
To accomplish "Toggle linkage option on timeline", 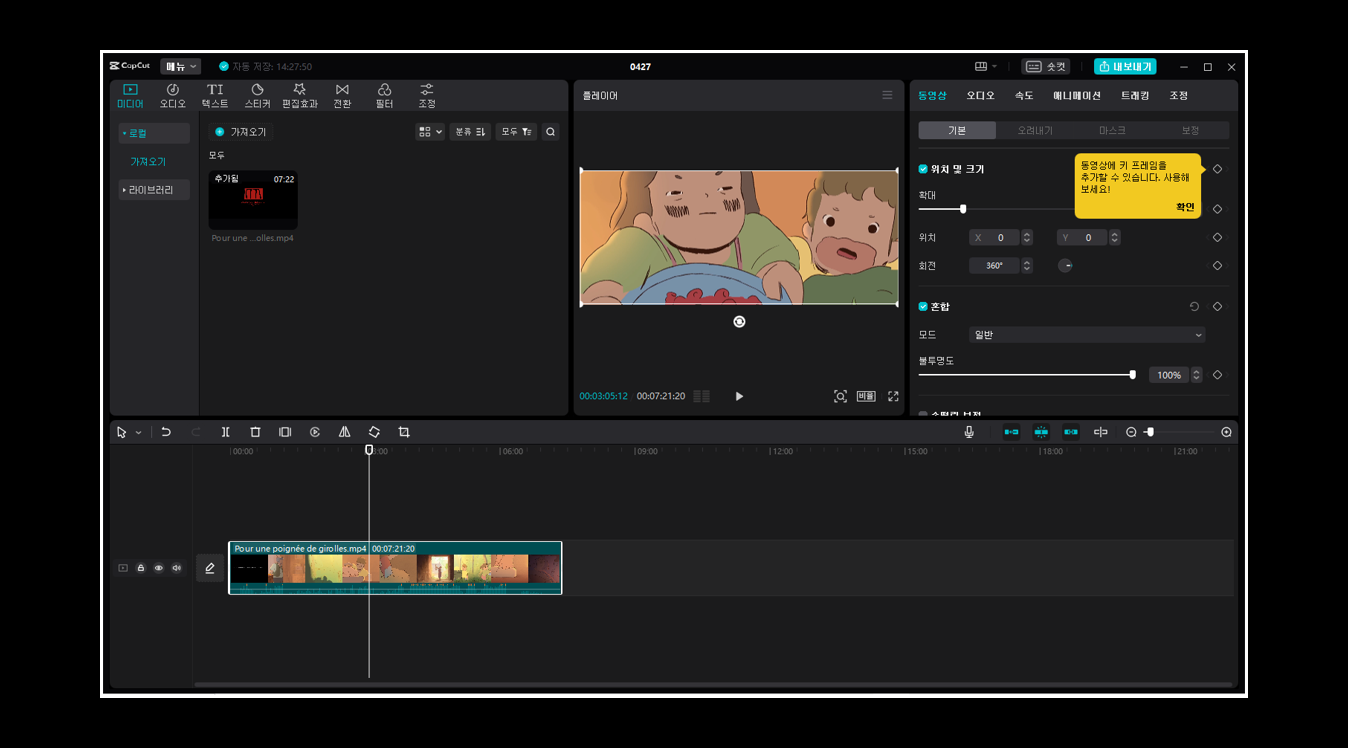I will click(x=1071, y=432).
